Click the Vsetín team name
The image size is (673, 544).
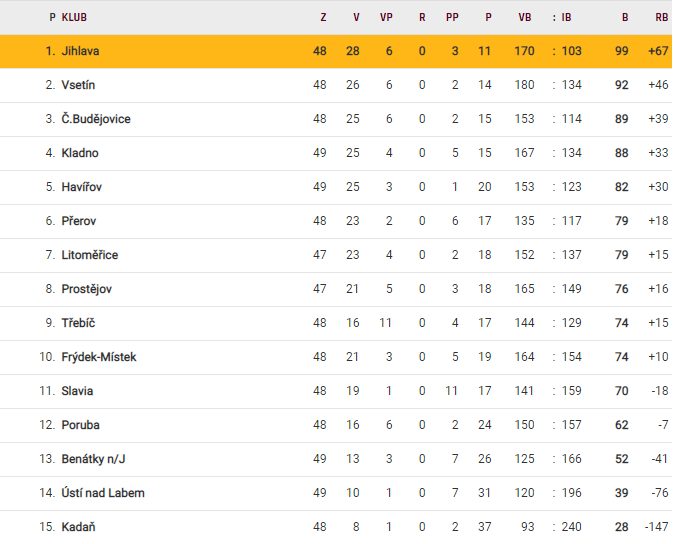78,85
